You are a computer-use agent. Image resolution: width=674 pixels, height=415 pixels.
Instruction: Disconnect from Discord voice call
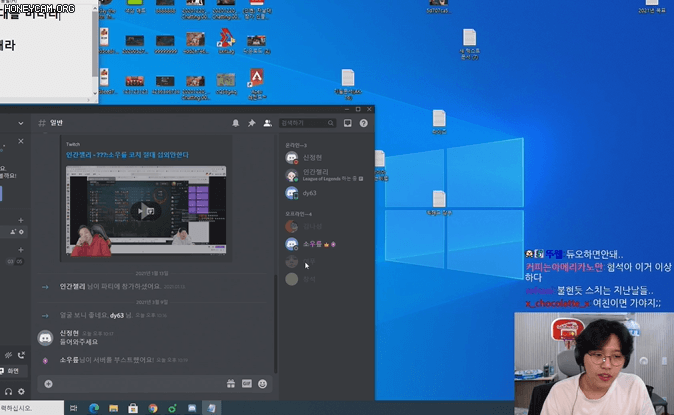pos(21,355)
